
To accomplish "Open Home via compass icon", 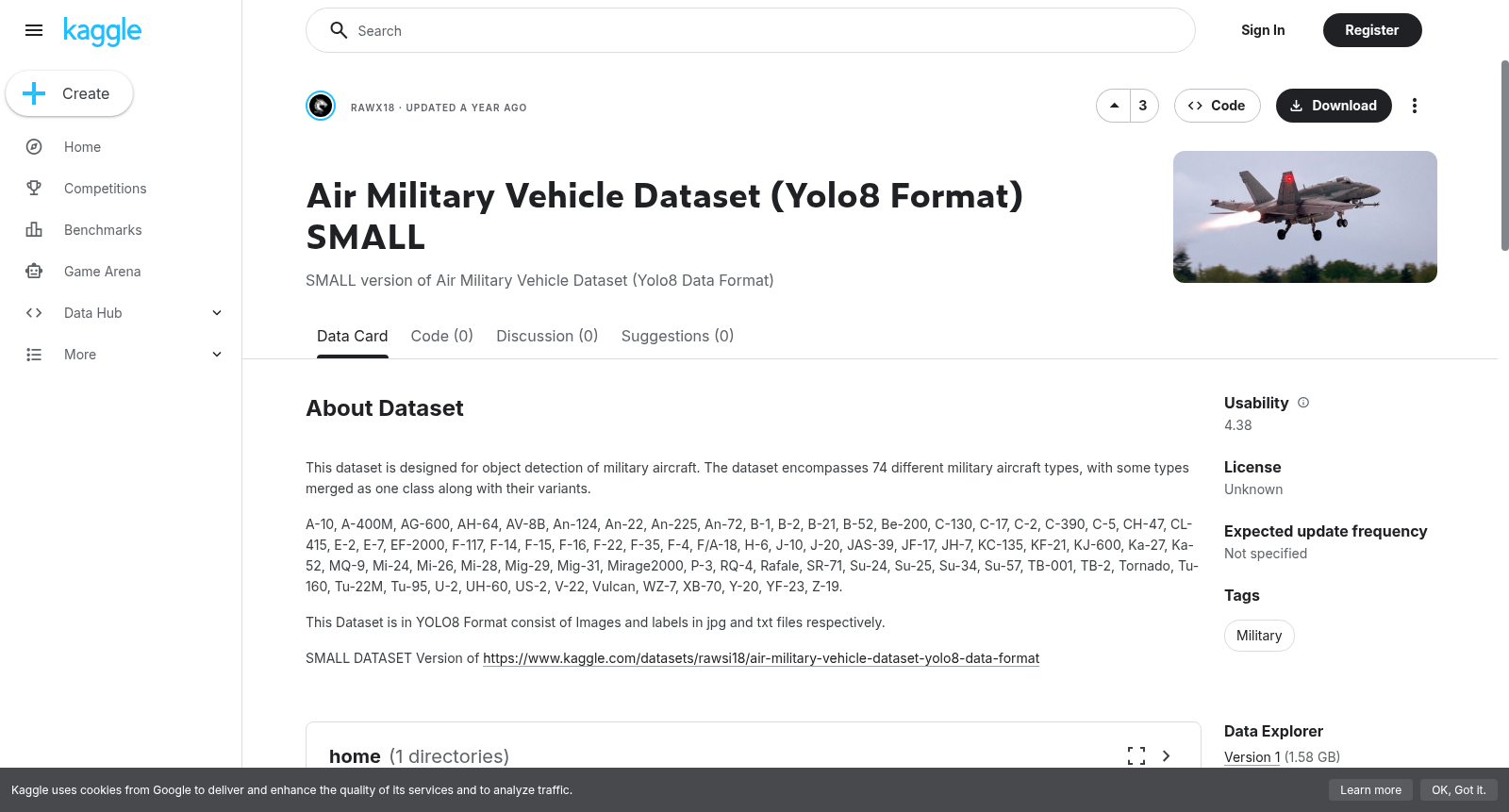I will tap(34, 147).
